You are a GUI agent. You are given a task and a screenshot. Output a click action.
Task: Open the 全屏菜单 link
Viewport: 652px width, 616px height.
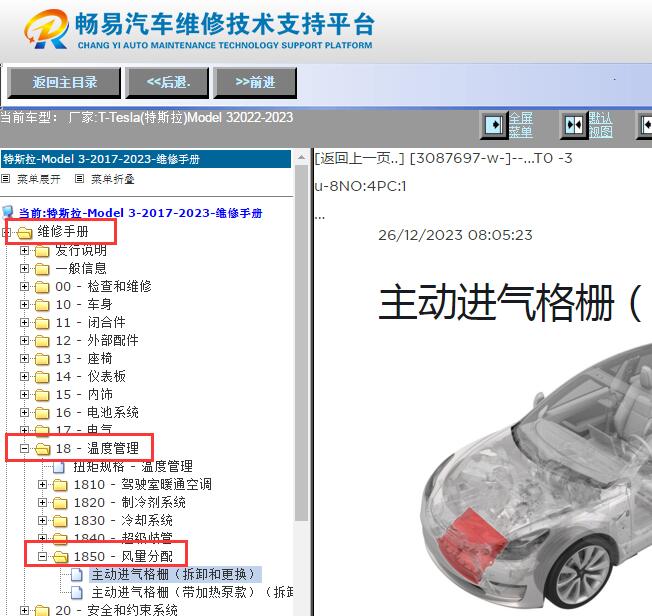click(521, 125)
